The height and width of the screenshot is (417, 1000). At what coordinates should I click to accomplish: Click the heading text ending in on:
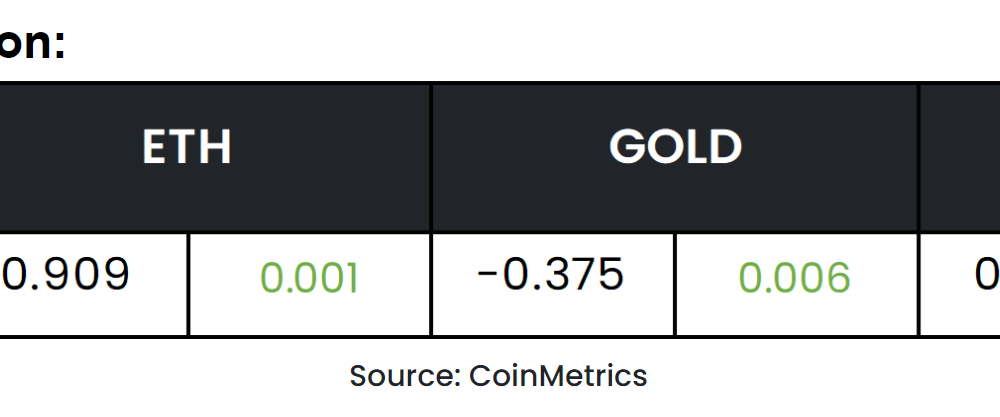click(32, 45)
